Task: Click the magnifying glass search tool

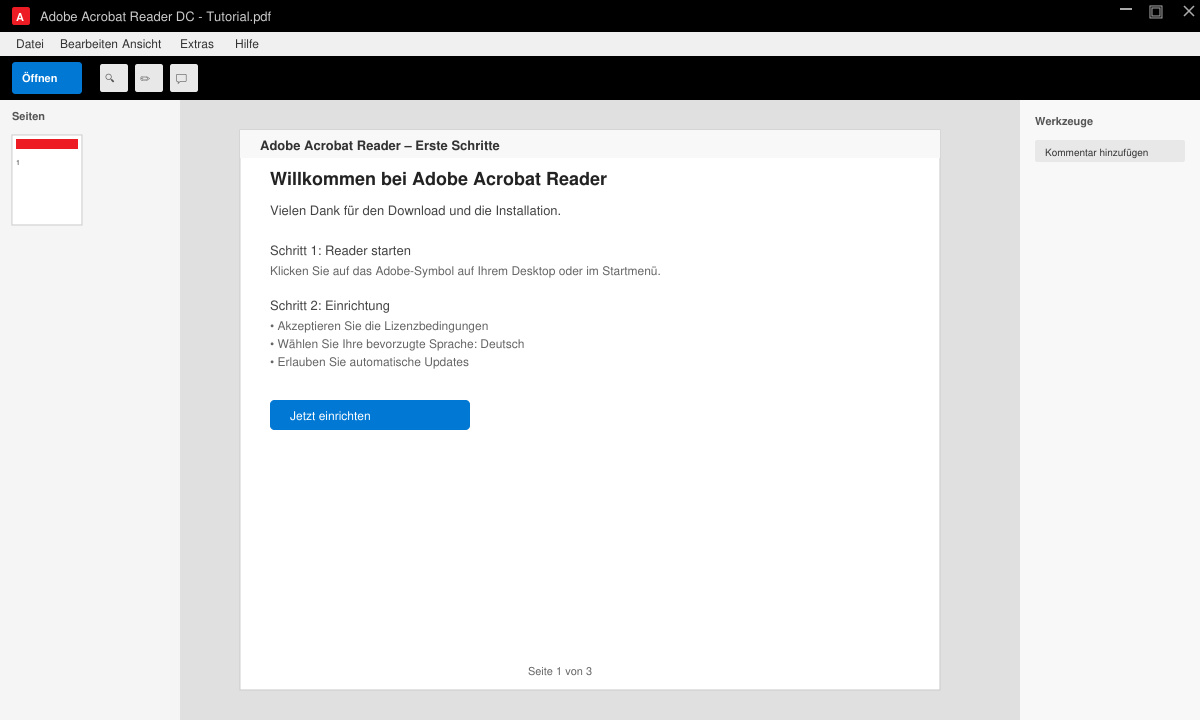Action: pyautogui.click(x=114, y=78)
